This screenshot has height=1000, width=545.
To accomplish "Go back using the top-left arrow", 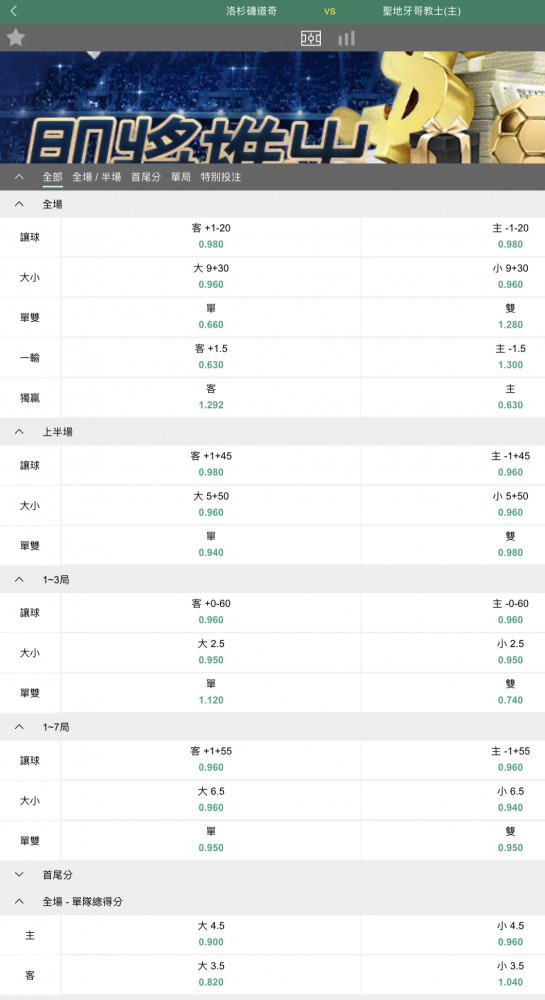I will [x=14, y=11].
